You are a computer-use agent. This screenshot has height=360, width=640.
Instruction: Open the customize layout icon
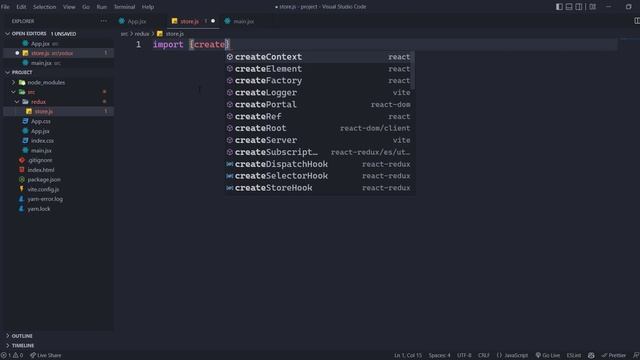593,7
